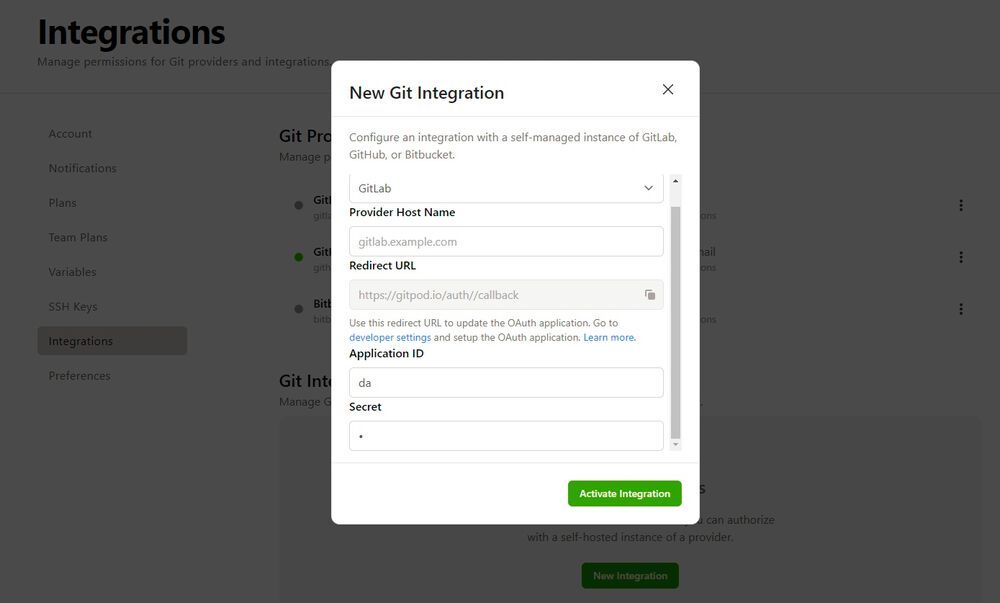Navigate to Team Plans
1000x603 pixels.
(x=78, y=237)
